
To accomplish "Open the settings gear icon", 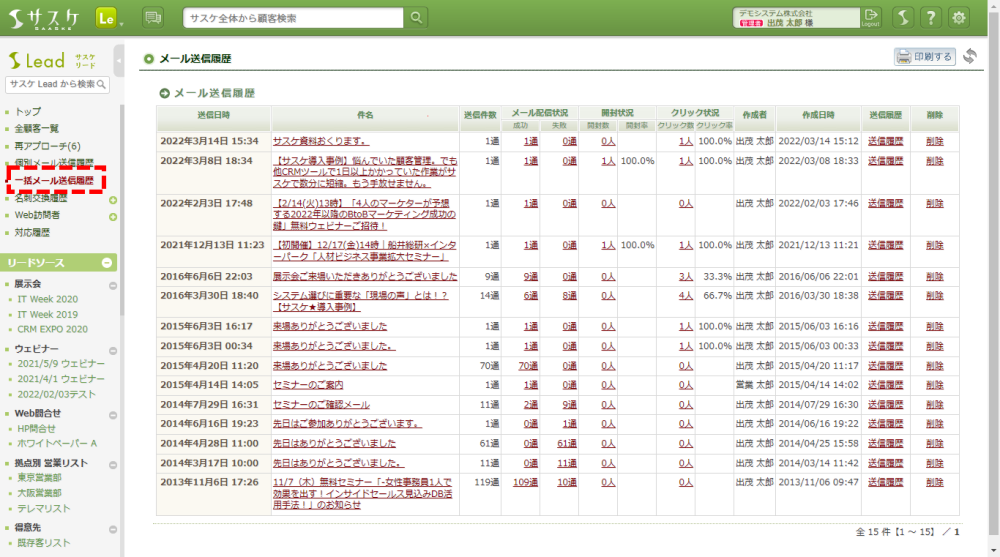I will pyautogui.click(x=959, y=18).
